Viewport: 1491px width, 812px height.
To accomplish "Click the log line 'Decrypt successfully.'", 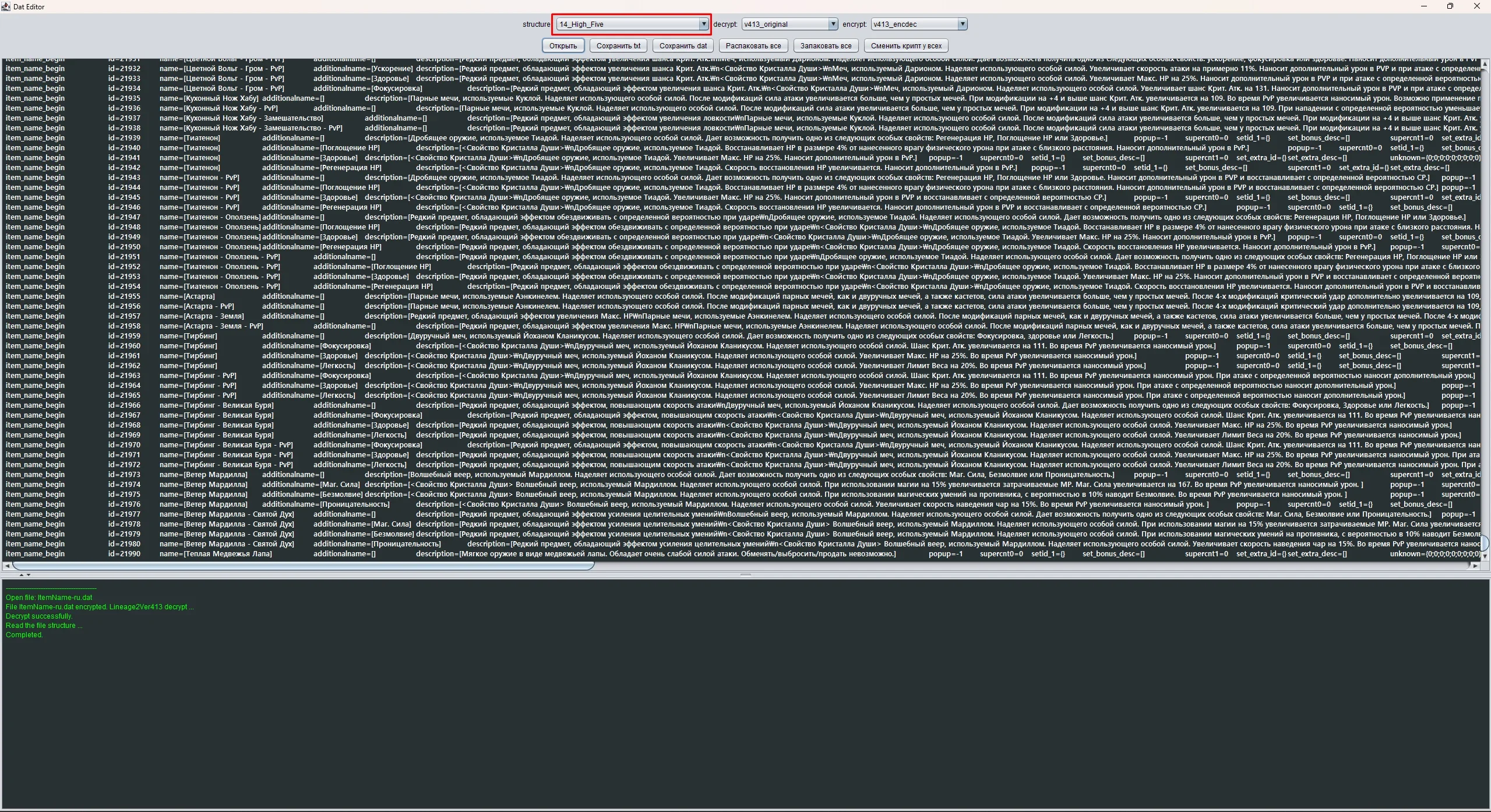I will pyautogui.click(x=39, y=616).
